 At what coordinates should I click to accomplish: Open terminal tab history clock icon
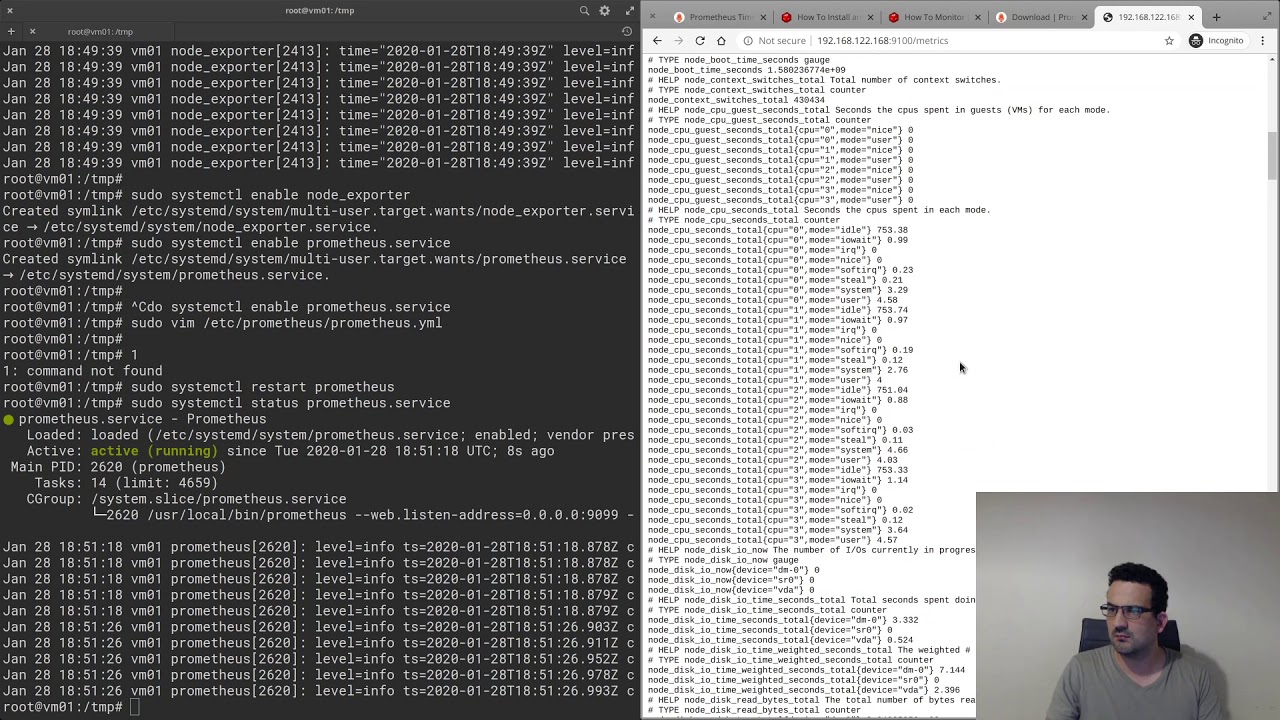pos(627,31)
